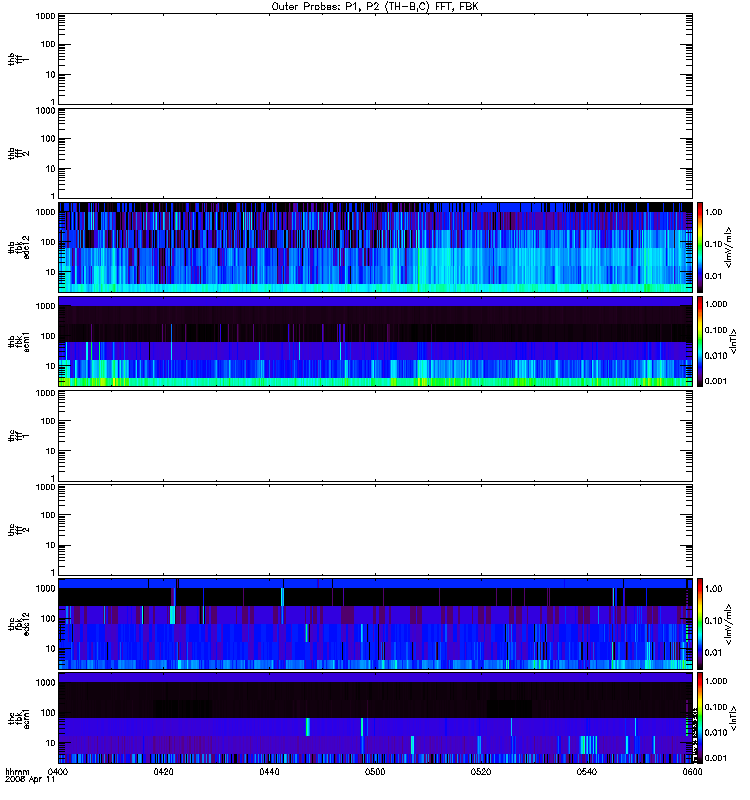Click the 'thc fff 2' panel label
The image size is (750, 800).
[x=18, y=530]
